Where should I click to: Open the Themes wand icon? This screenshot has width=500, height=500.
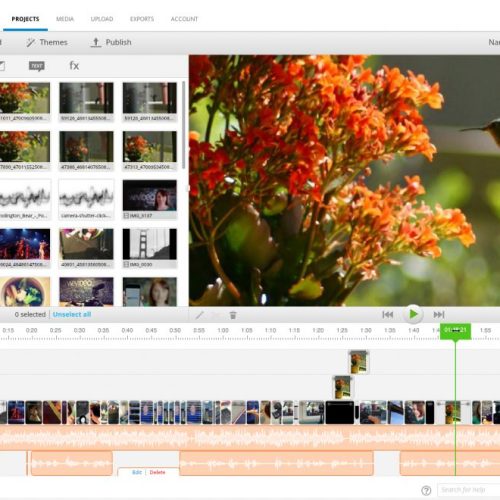(31, 42)
